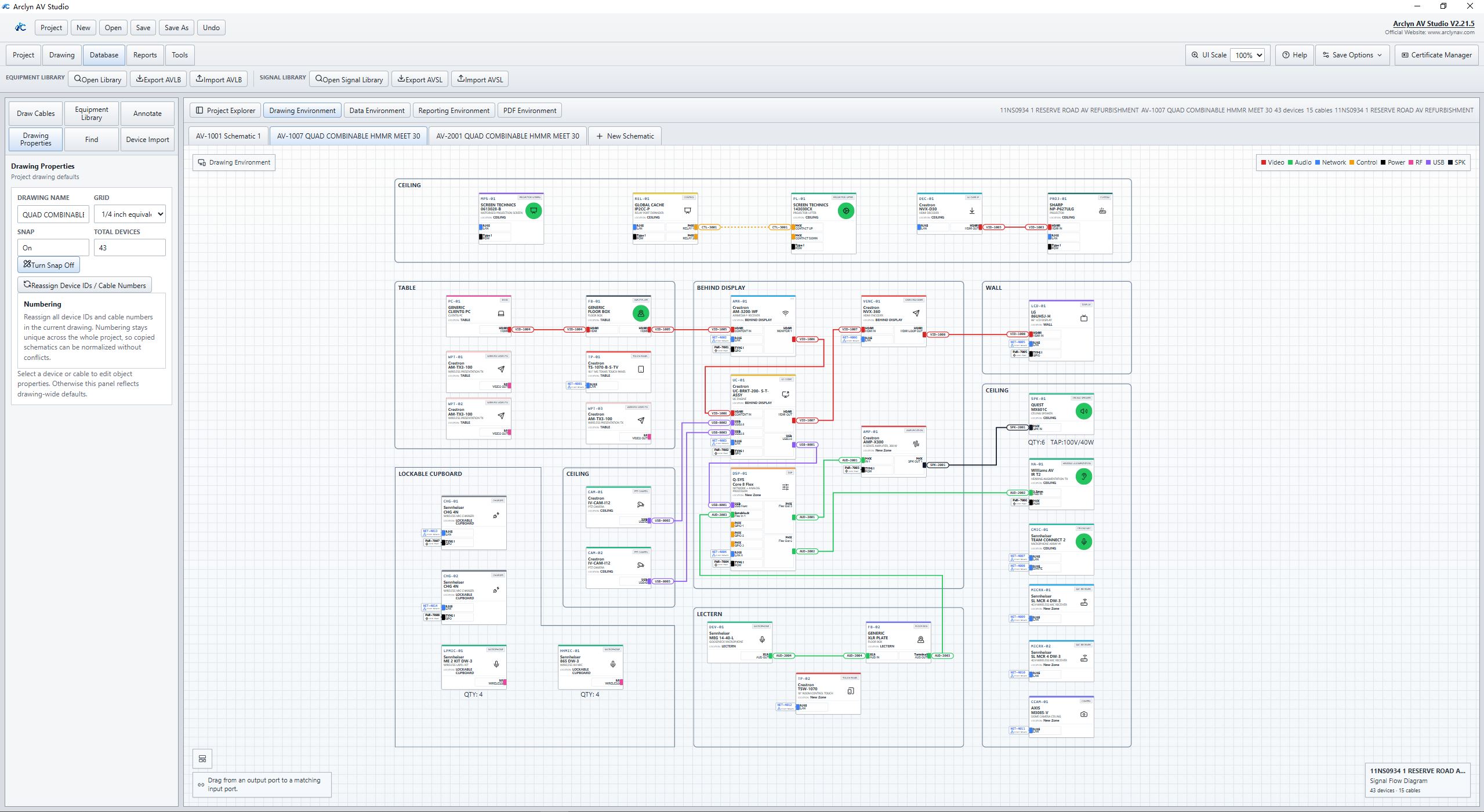Click the DSP-01 sliders icon
The width and height of the screenshot is (1484, 812).
pos(786,487)
